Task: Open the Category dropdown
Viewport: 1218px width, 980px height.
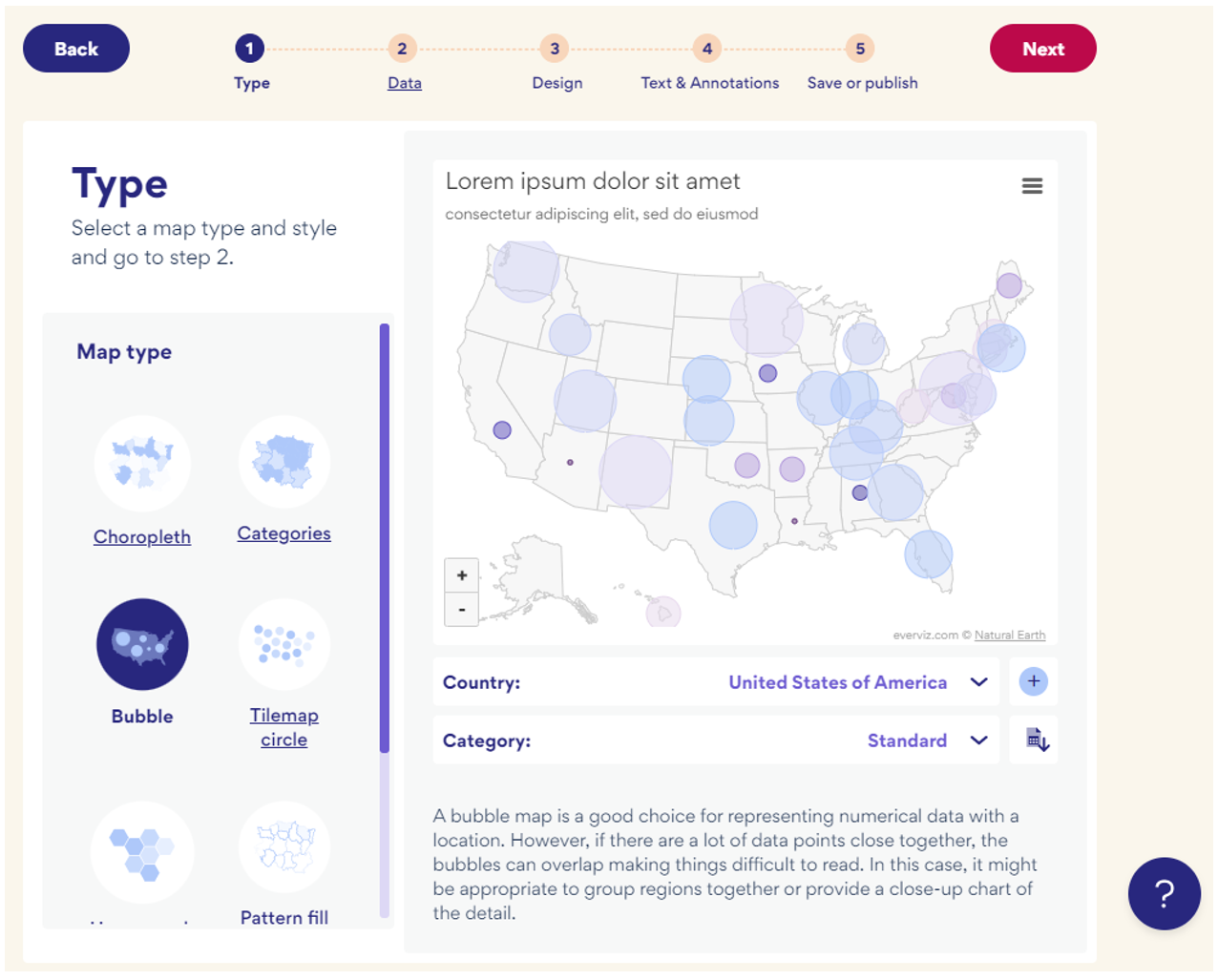Action: coord(977,740)
